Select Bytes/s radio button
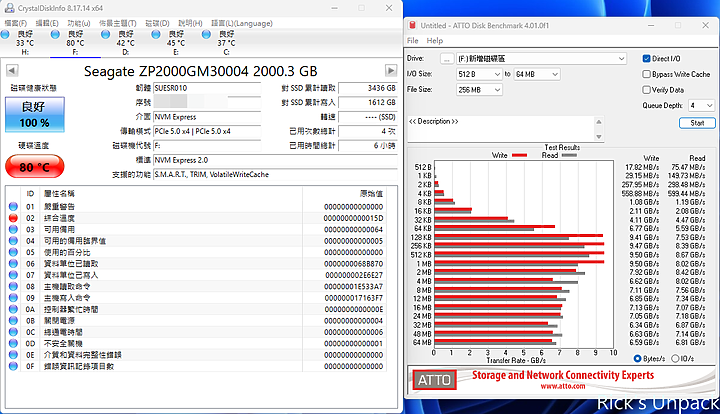This screenshot has width=720, height=414. click(637, 358)
